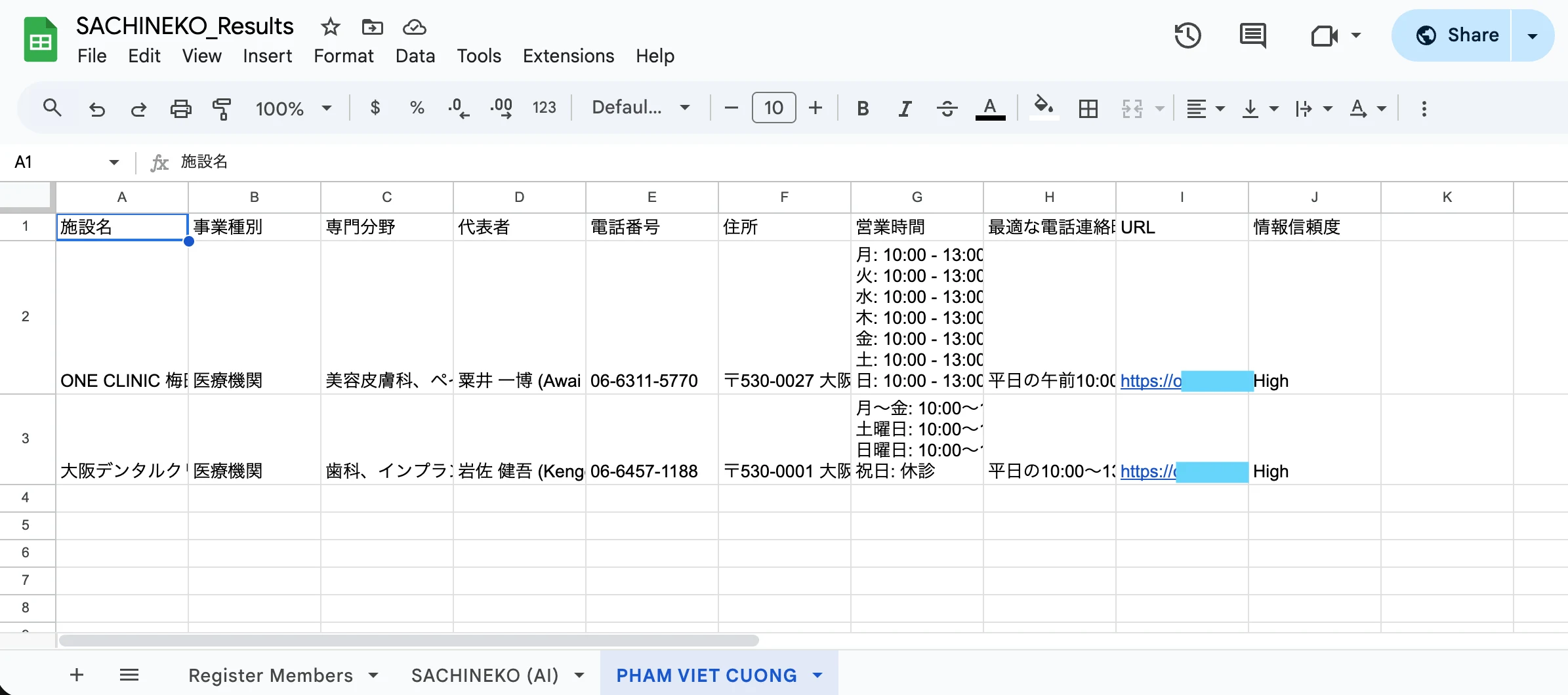Switch to the Register Members sheet tab
Viewport: 1568px width, 695px height.
click(270, 675)
